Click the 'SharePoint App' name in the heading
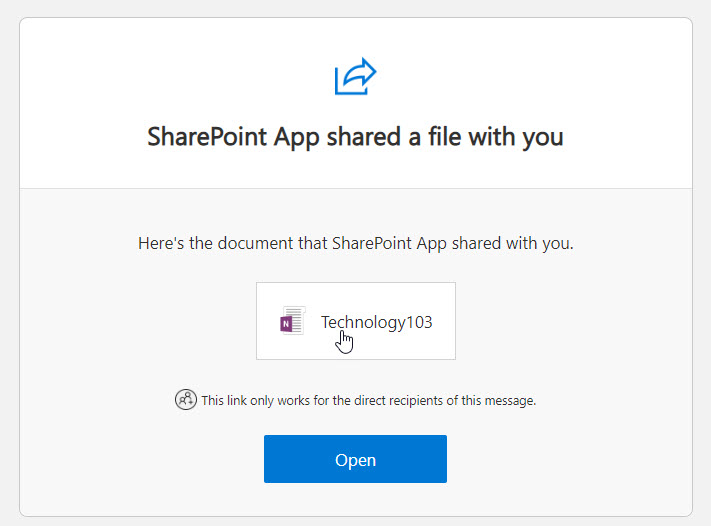 [234, 137]
